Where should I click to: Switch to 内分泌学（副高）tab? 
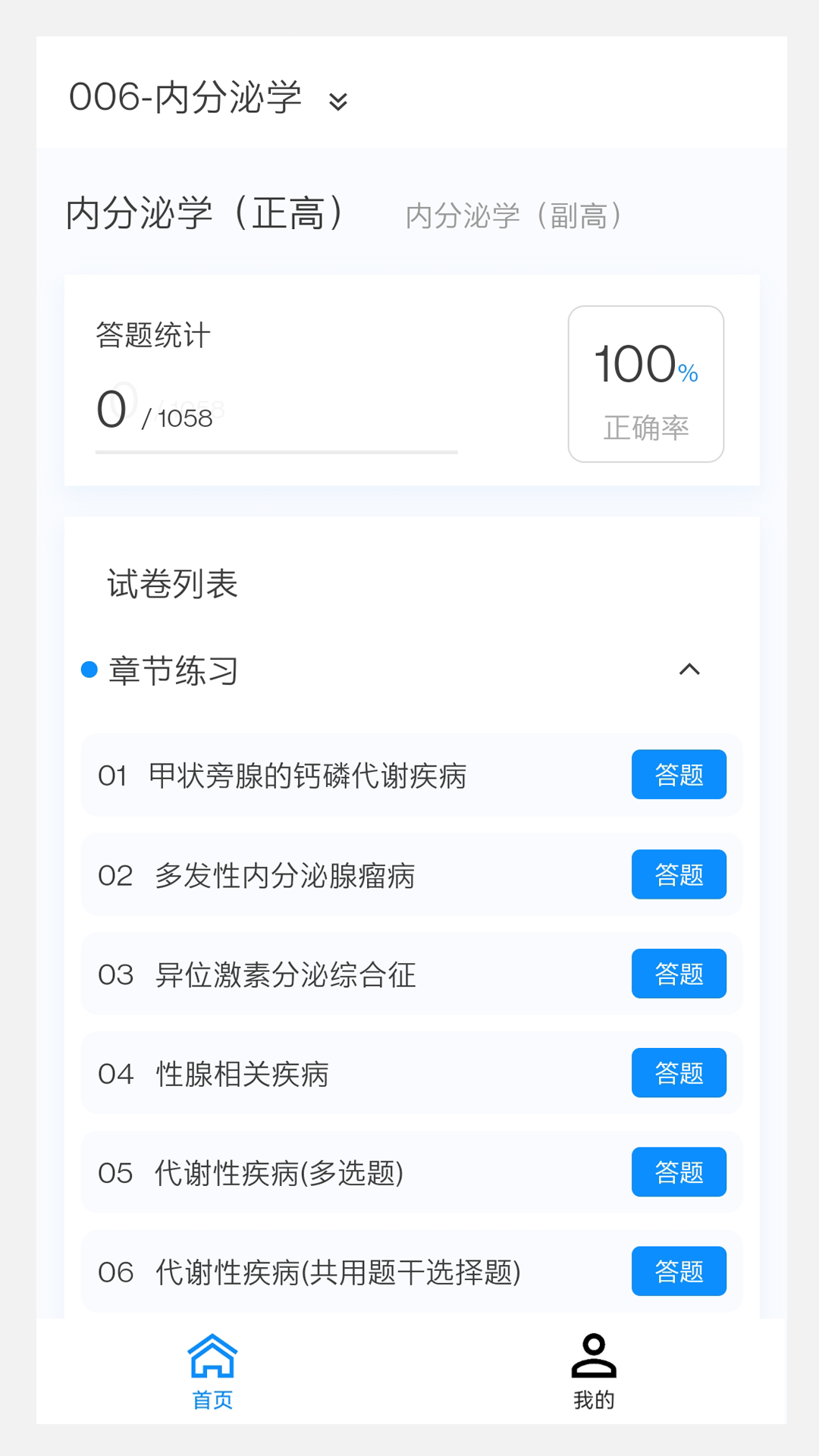[x=514, y=216]
